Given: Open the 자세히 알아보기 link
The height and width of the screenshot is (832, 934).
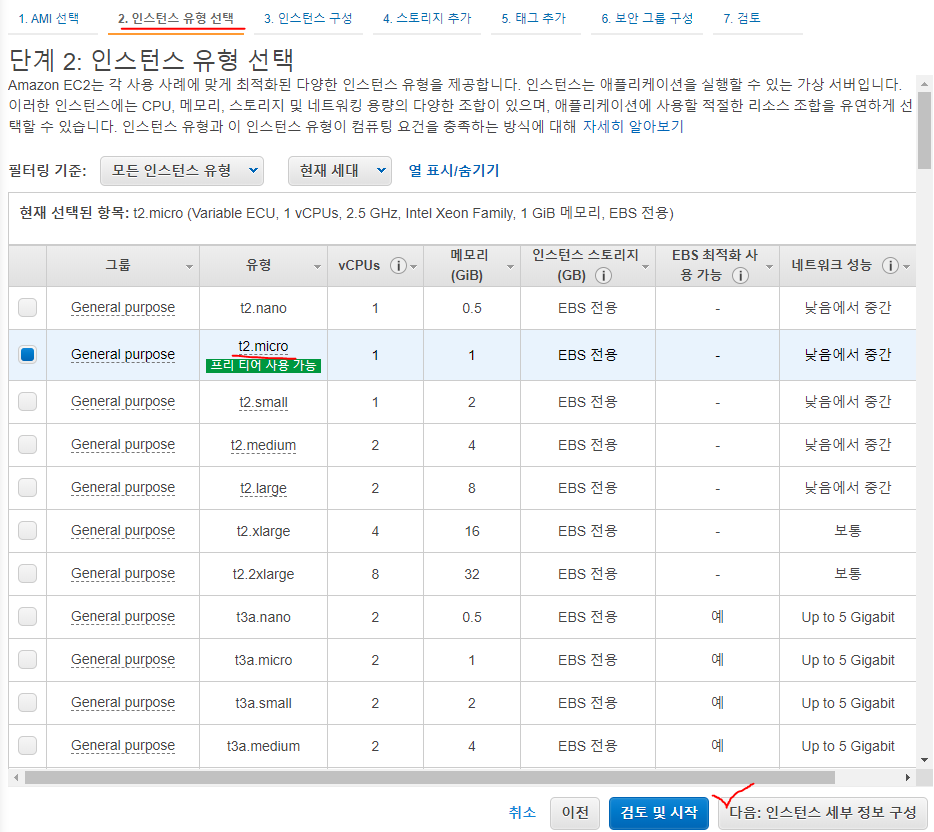Looking at the screenshot, I should click(633, 126).
